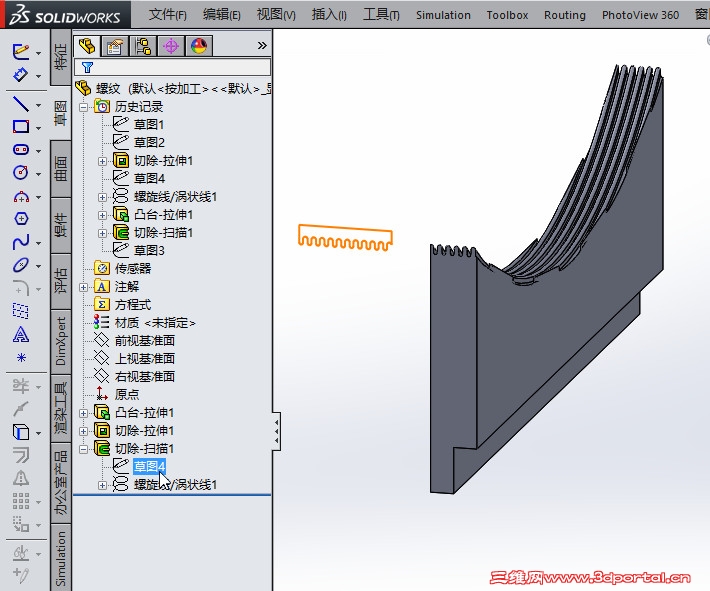Screen dimensions: 710x591
Task: Show more manager tabs with chevron
Action: 262,45
